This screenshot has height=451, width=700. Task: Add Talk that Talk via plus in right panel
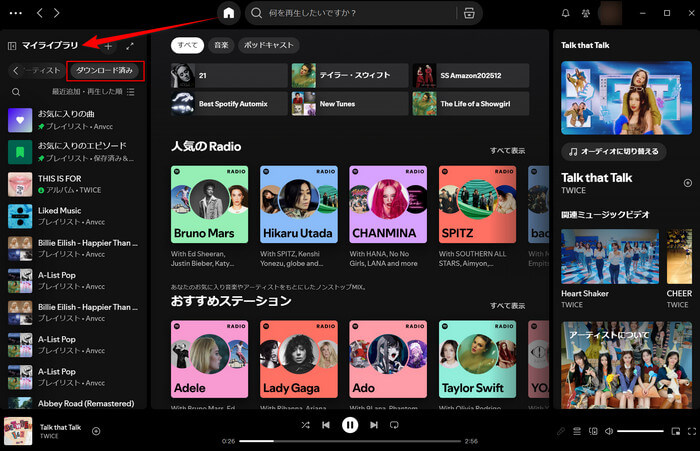(x=688, y=183)
